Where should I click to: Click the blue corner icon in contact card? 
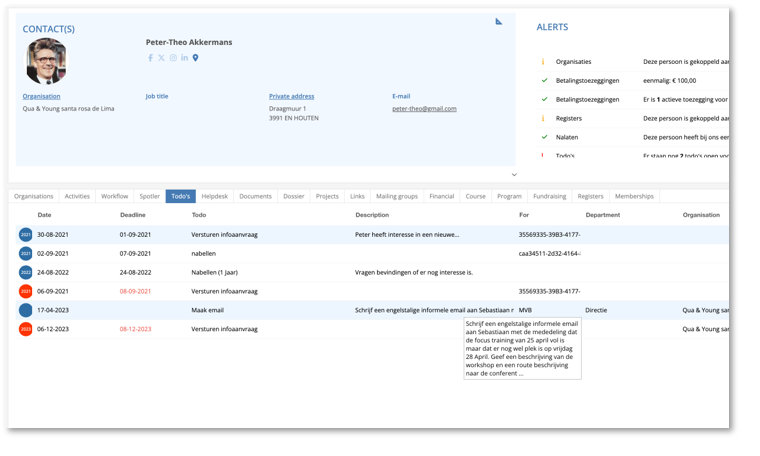(x=499, y=21)
